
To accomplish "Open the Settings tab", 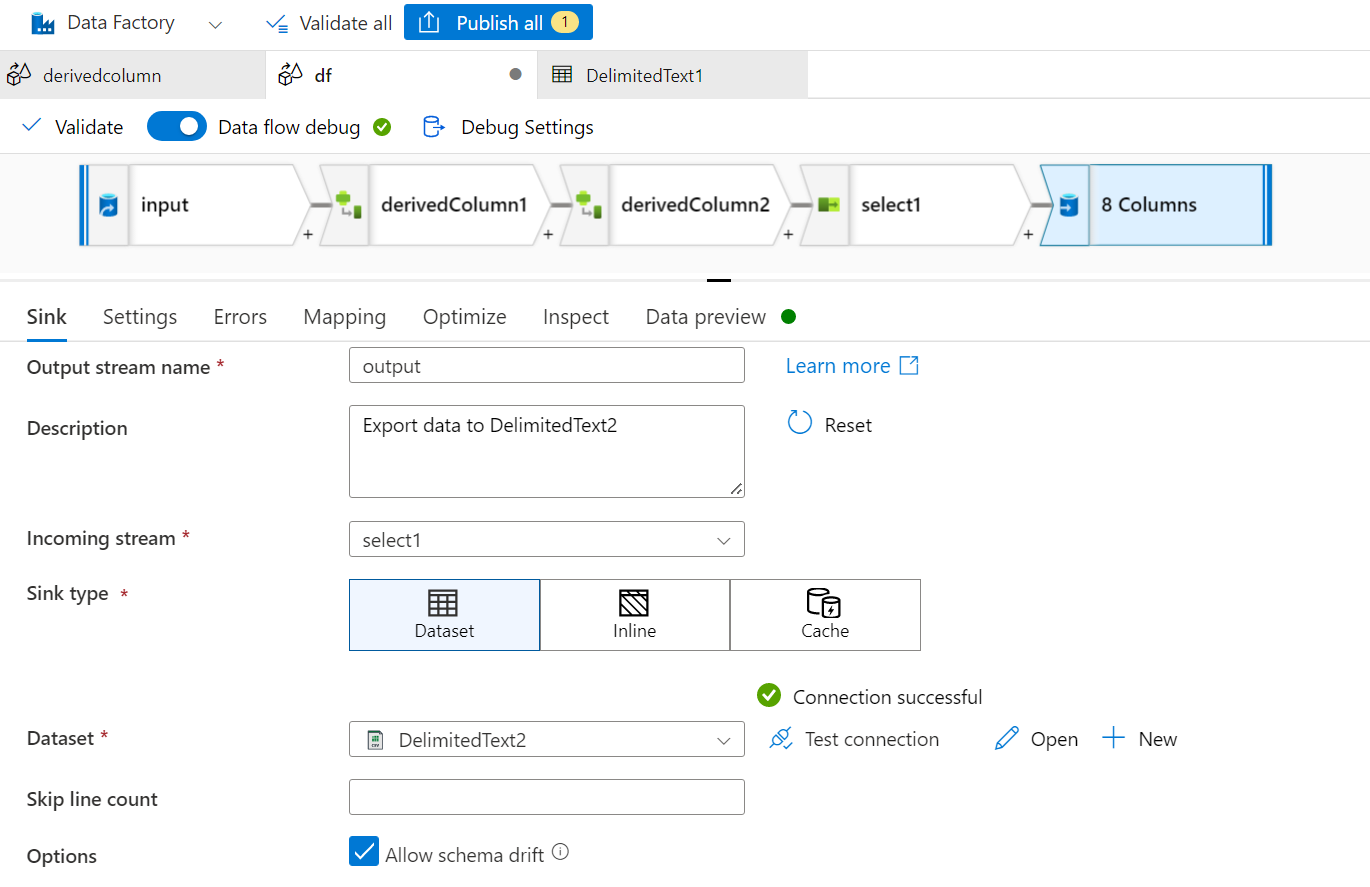I will pos(140,317).
